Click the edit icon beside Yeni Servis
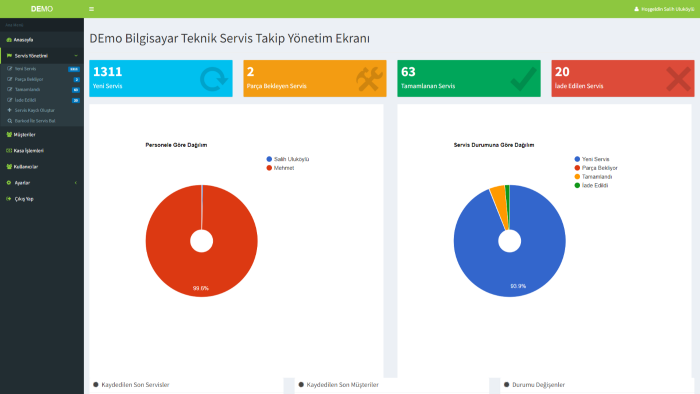This screenshot has height=394, width=700. pyautogui.click(x=9, y=69)
